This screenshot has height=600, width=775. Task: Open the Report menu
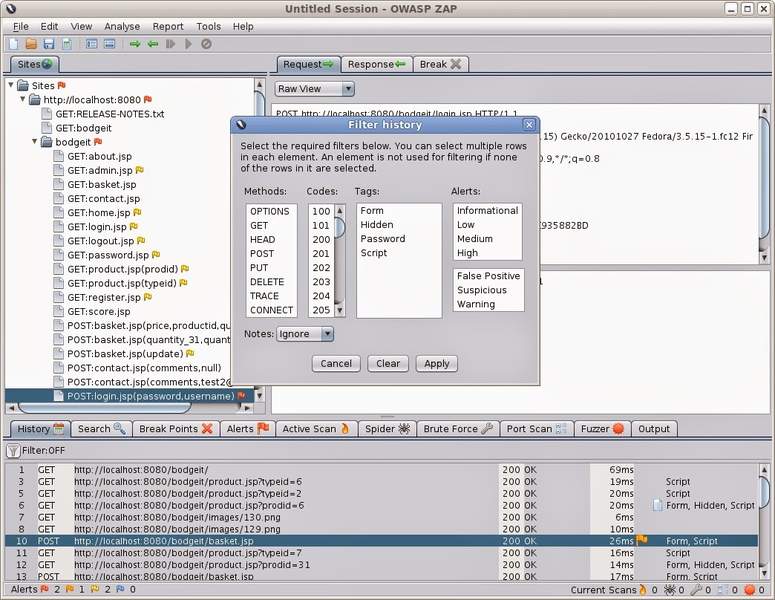(x=168, y=26)
